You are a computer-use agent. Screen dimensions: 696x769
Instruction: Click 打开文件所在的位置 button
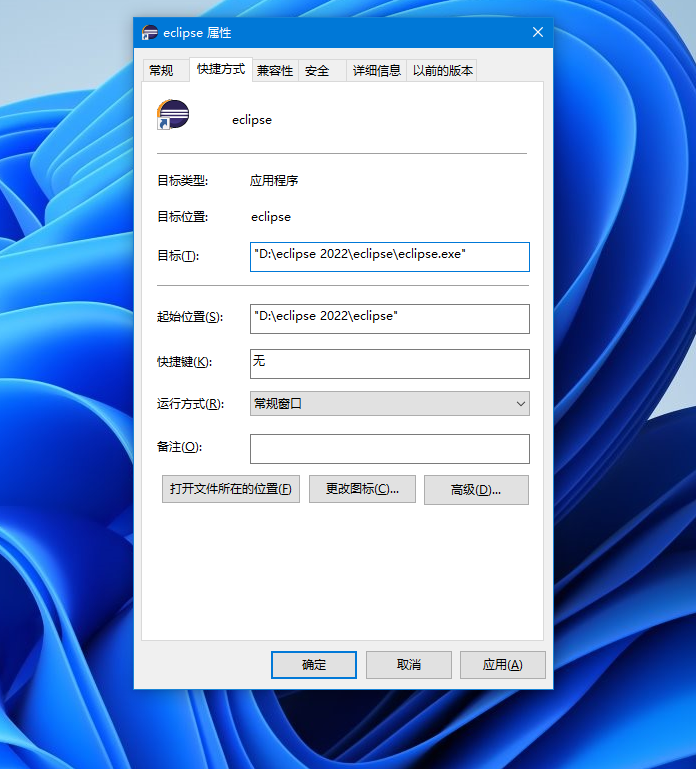click(231, 489)
